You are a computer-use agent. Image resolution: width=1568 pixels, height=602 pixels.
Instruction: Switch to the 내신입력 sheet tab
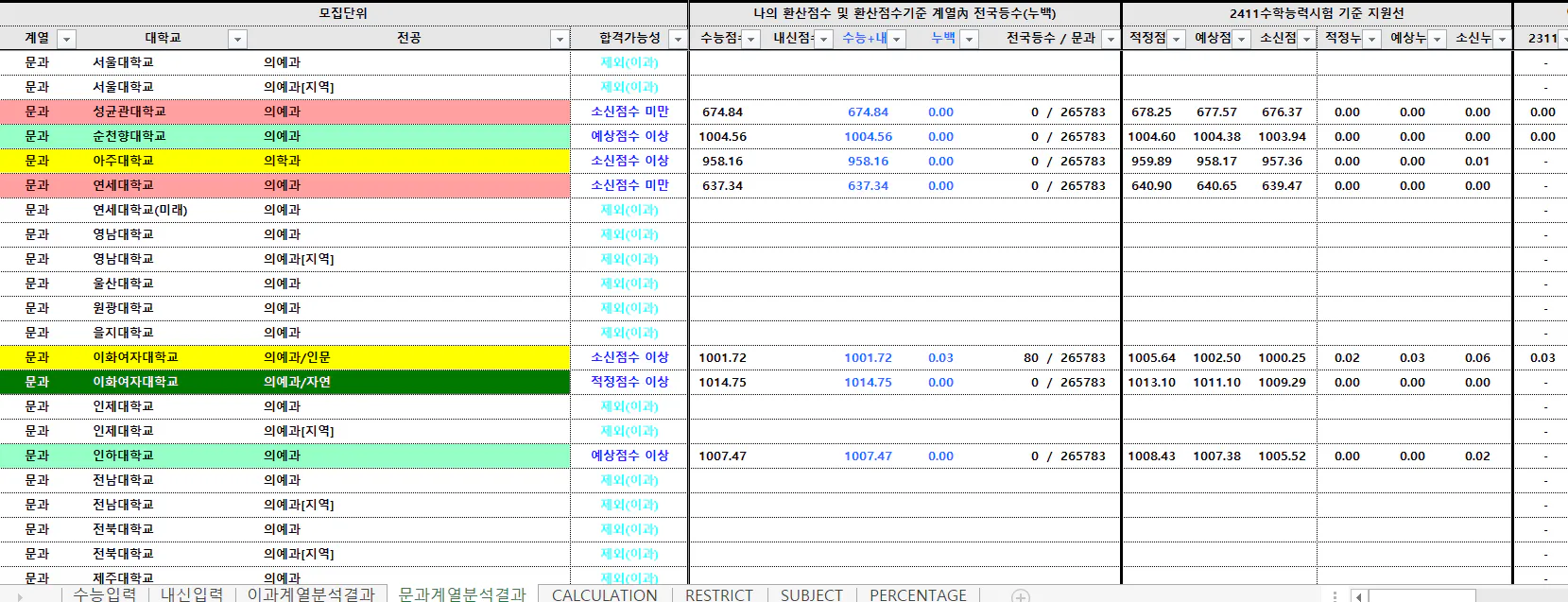pyautogui.click(x=192, y=594)
